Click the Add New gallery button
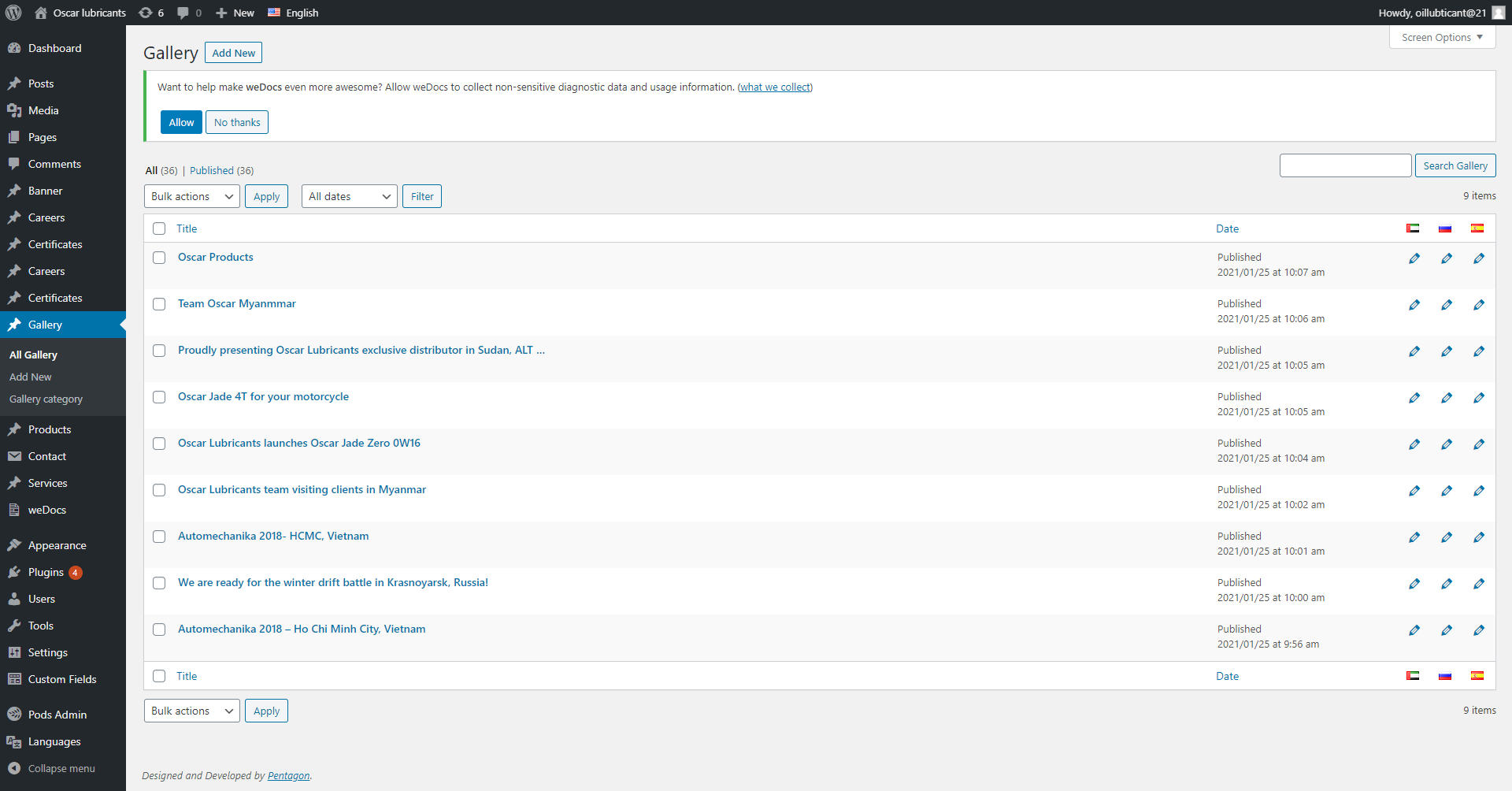The image size is (1512, 791). pyautogui.click(x=233, y=53)
